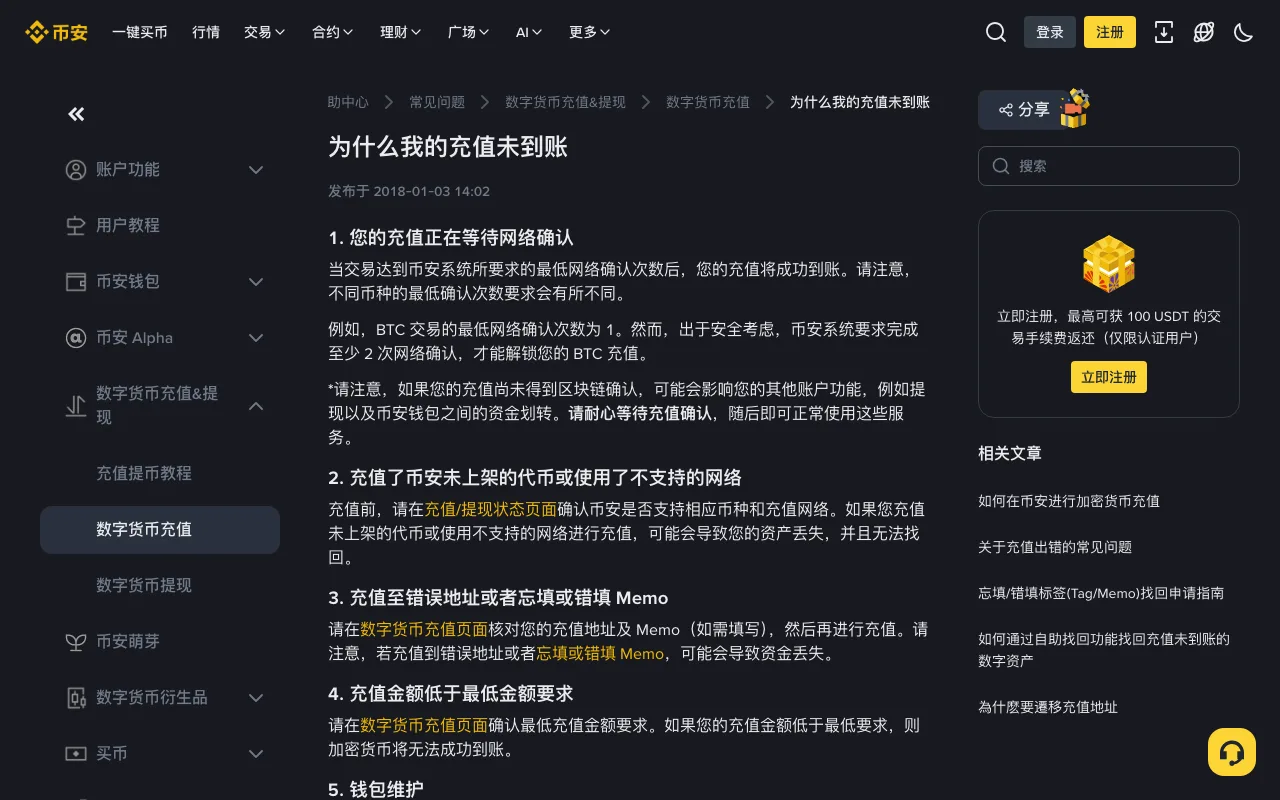
Task: Open 忘填/错填标签(Tag/Memo)找回申请指南 article
Action: pos(1101,593)
